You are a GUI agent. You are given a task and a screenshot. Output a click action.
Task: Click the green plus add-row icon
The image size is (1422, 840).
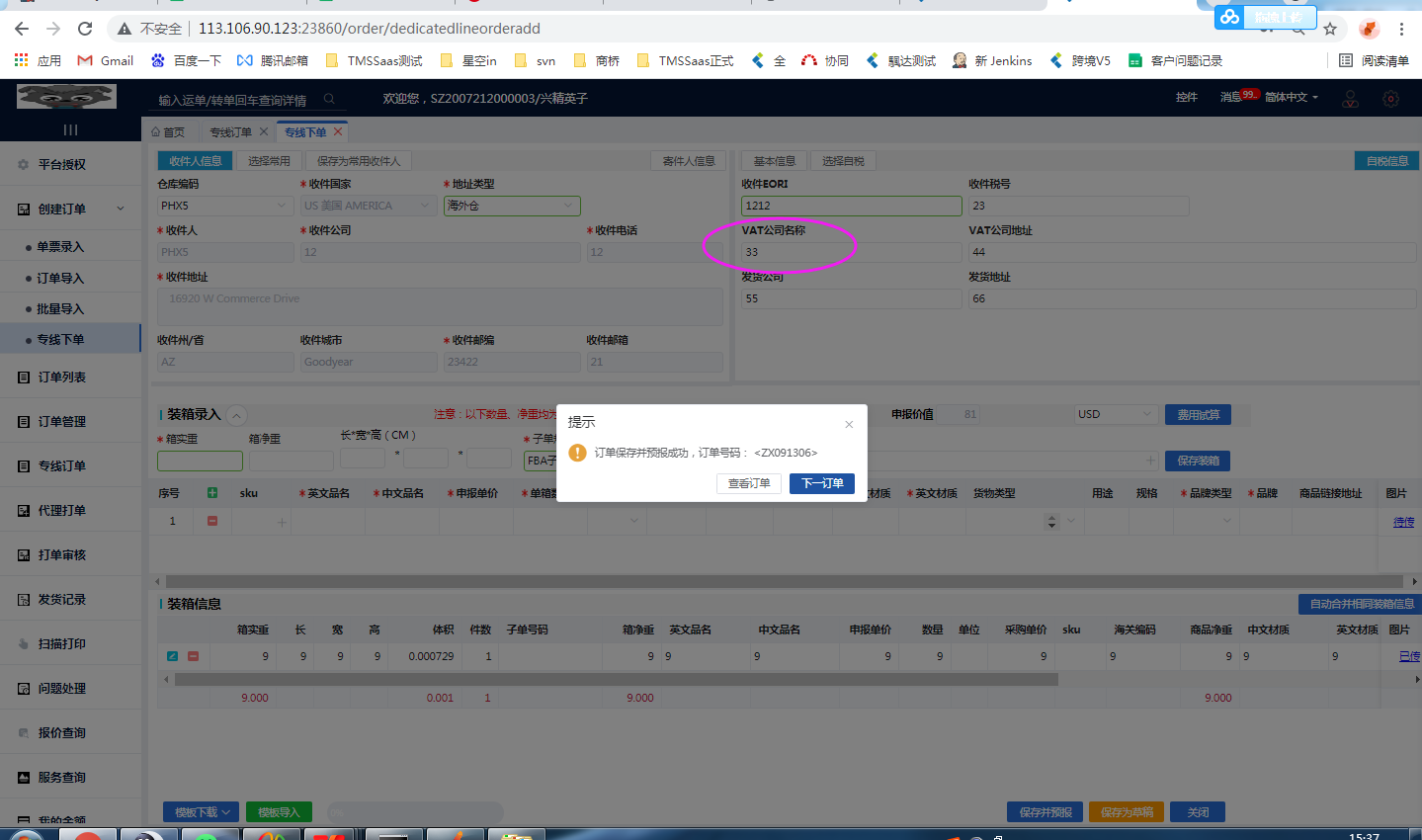tap(212, 493)
